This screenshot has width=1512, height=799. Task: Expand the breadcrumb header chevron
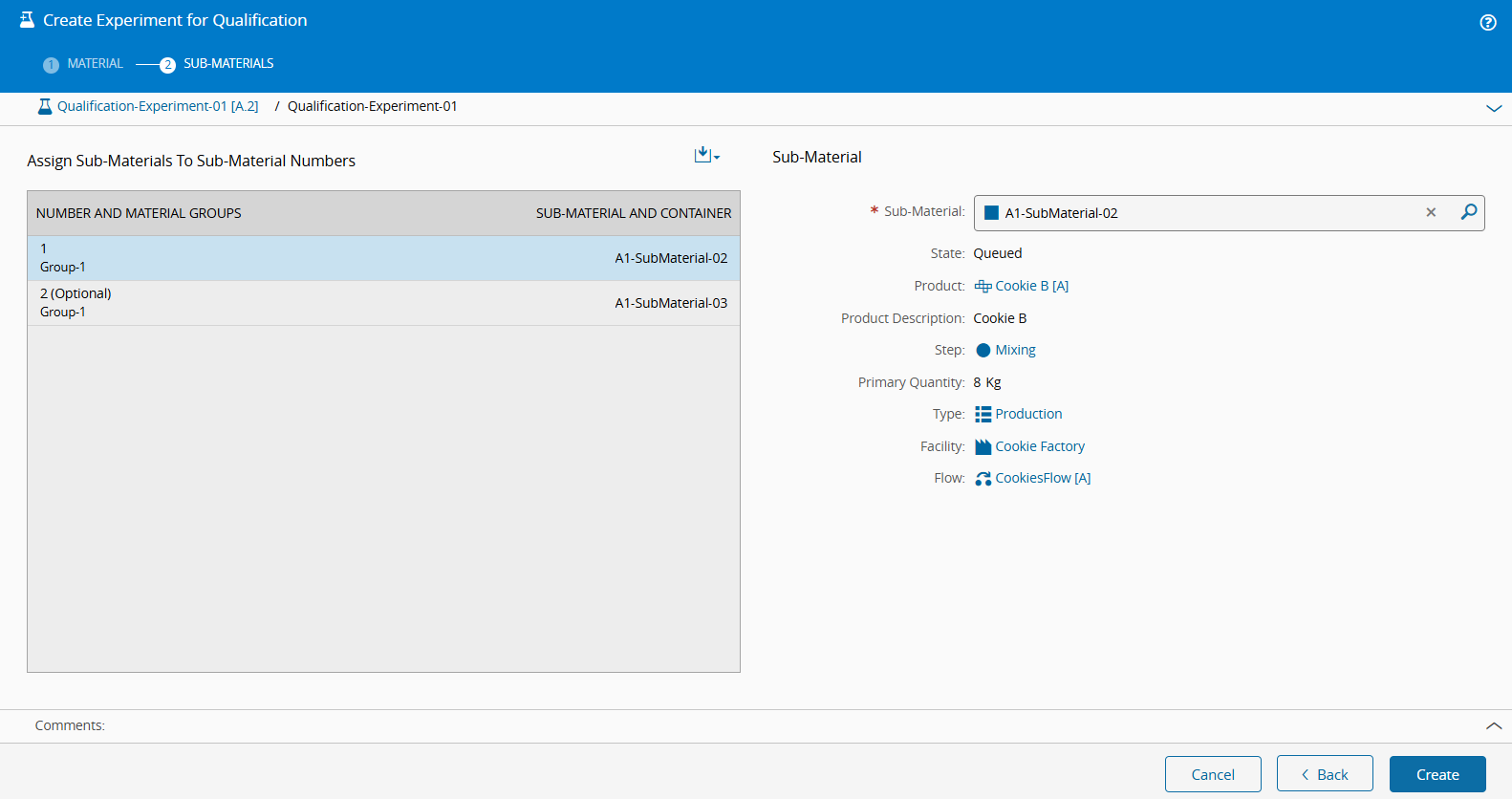point(1493,109)
